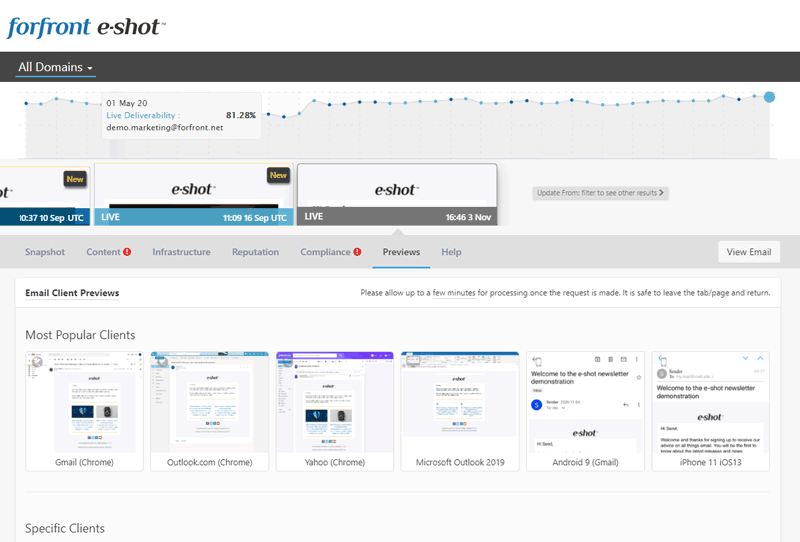The image size is (800, 542).
Task: Click the red alert icon on Content tab
Action: coord(127,252)
